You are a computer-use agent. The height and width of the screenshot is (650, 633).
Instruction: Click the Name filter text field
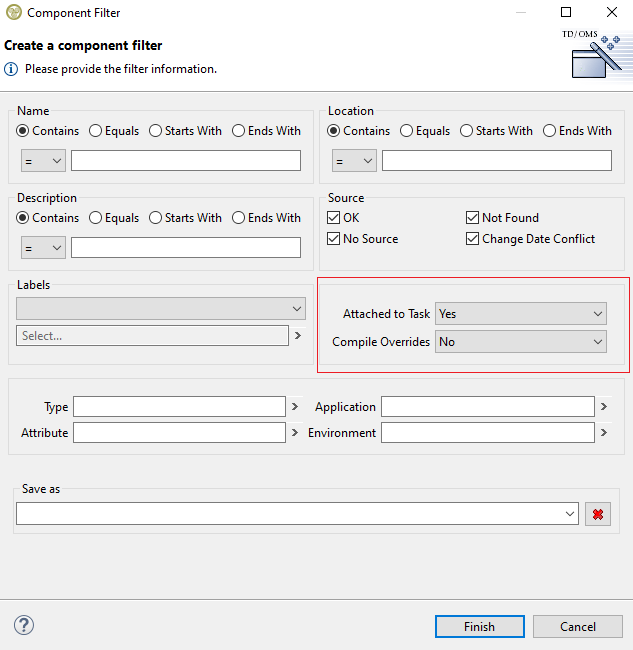pos(186,161)
